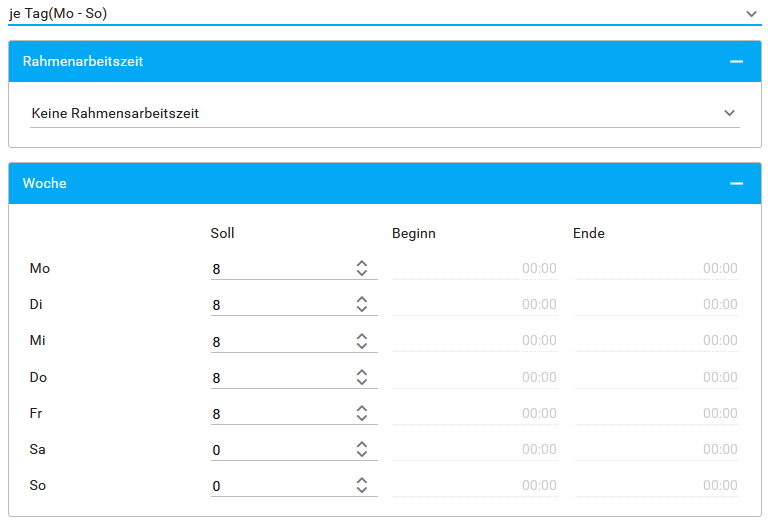Increase Soll hours for Di
The image size is (768, 522).
[x=362, y=300]
